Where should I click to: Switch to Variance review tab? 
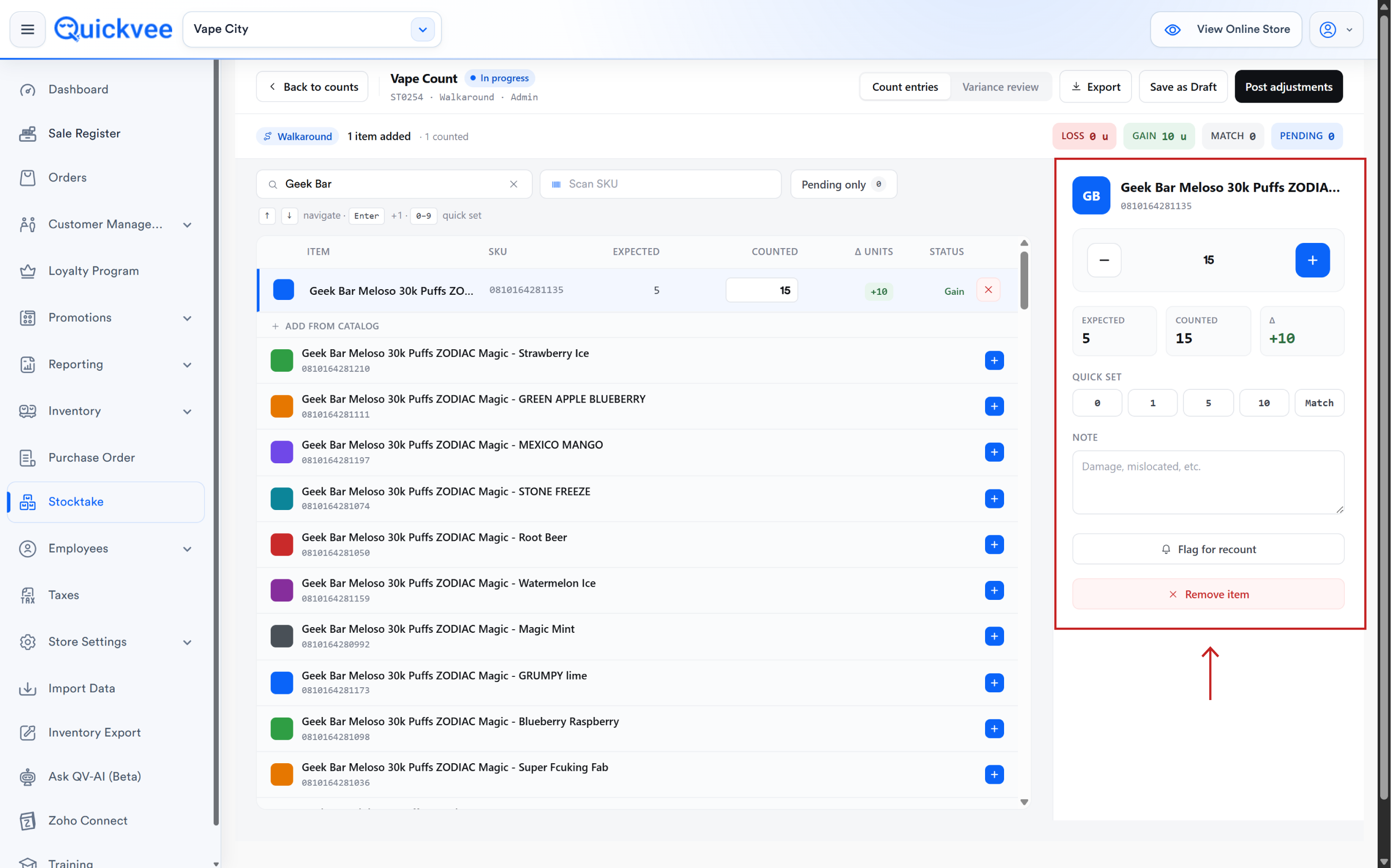pos(1000,87)
